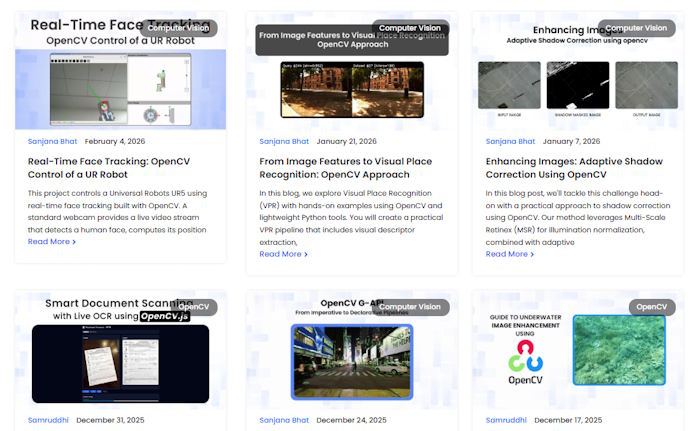The width and height of the screenshot is (700, 431).
Task: Open author Sanjana Bhat on December 24 post
Action: coord(284,420)
